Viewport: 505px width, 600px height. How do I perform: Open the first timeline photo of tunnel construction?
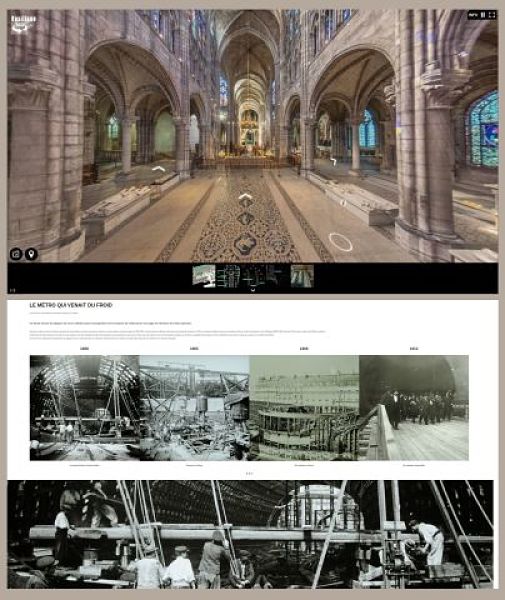click(x=85, y=408)
